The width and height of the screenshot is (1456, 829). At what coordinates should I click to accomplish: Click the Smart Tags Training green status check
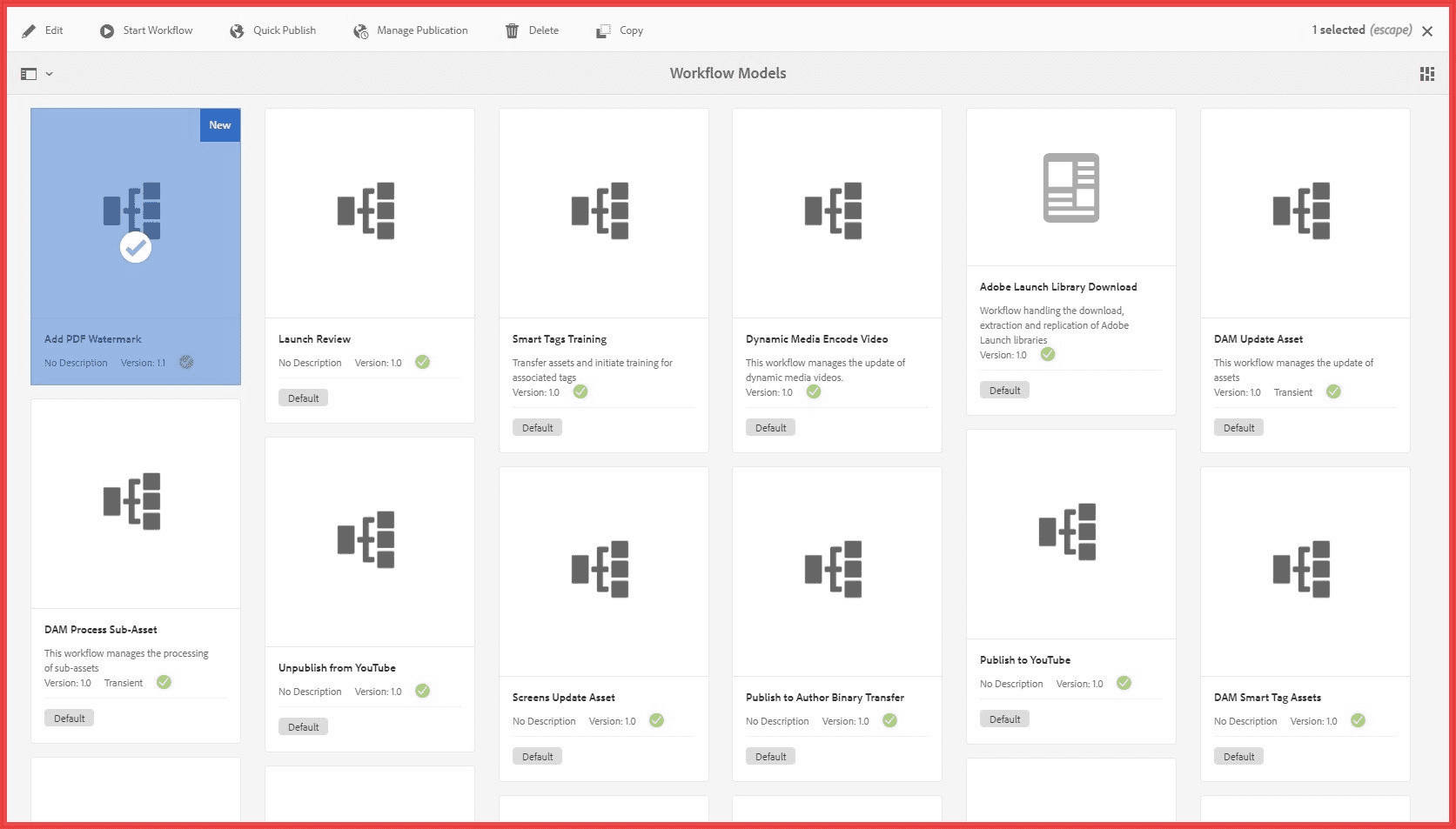click(x=580, y=391)
